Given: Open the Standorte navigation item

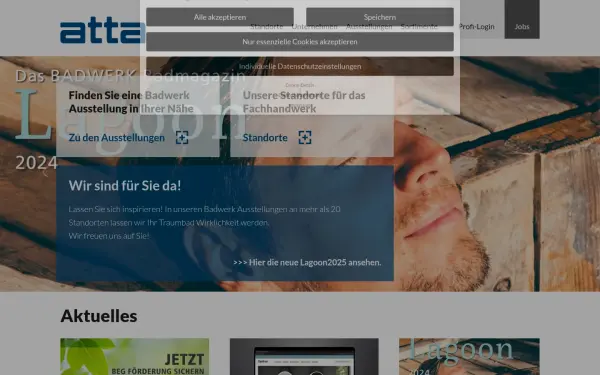Looking at the screenshot, I should [267, 26].
